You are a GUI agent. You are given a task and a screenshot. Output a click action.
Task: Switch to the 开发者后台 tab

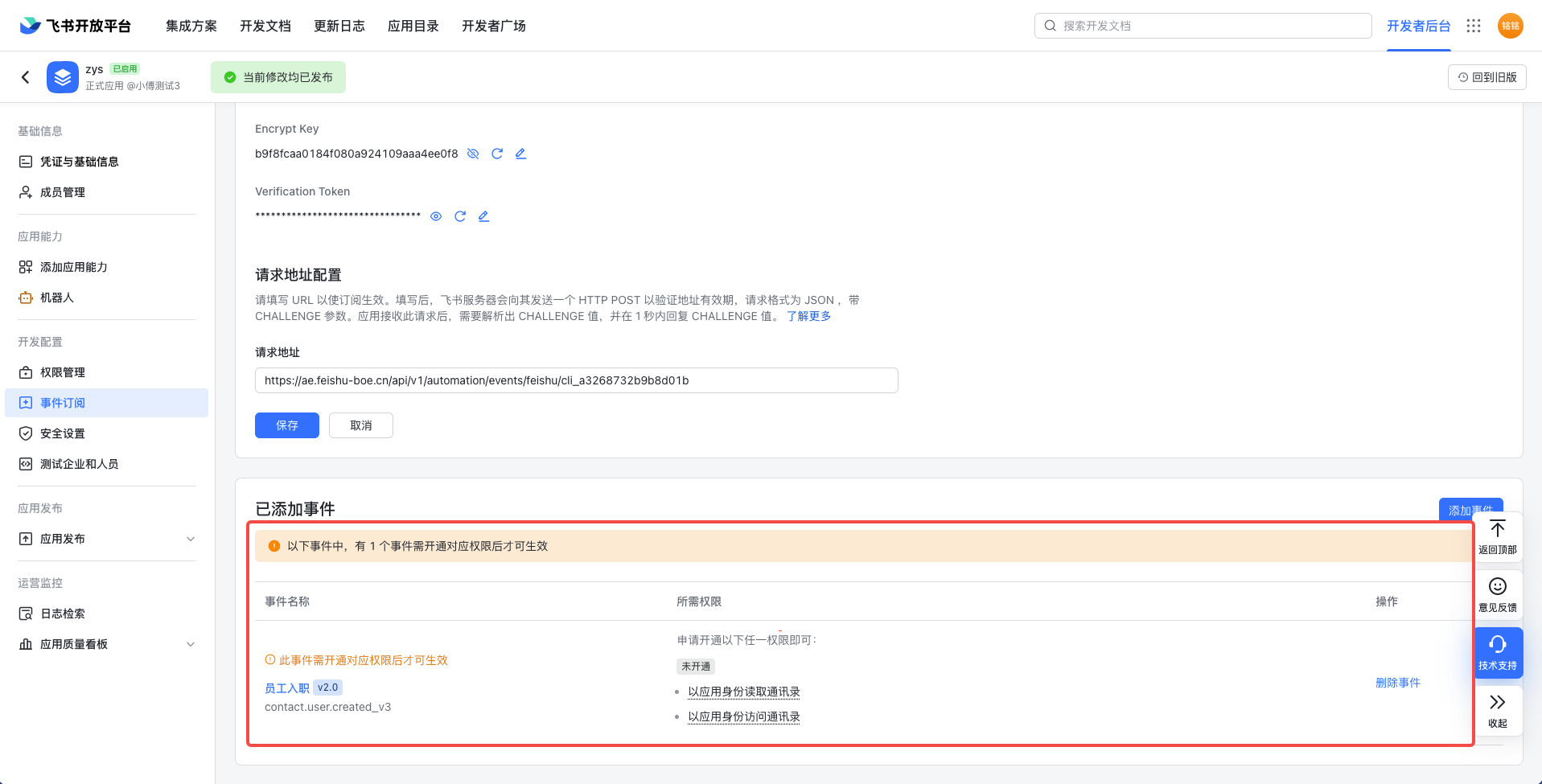click(1419, 26)
